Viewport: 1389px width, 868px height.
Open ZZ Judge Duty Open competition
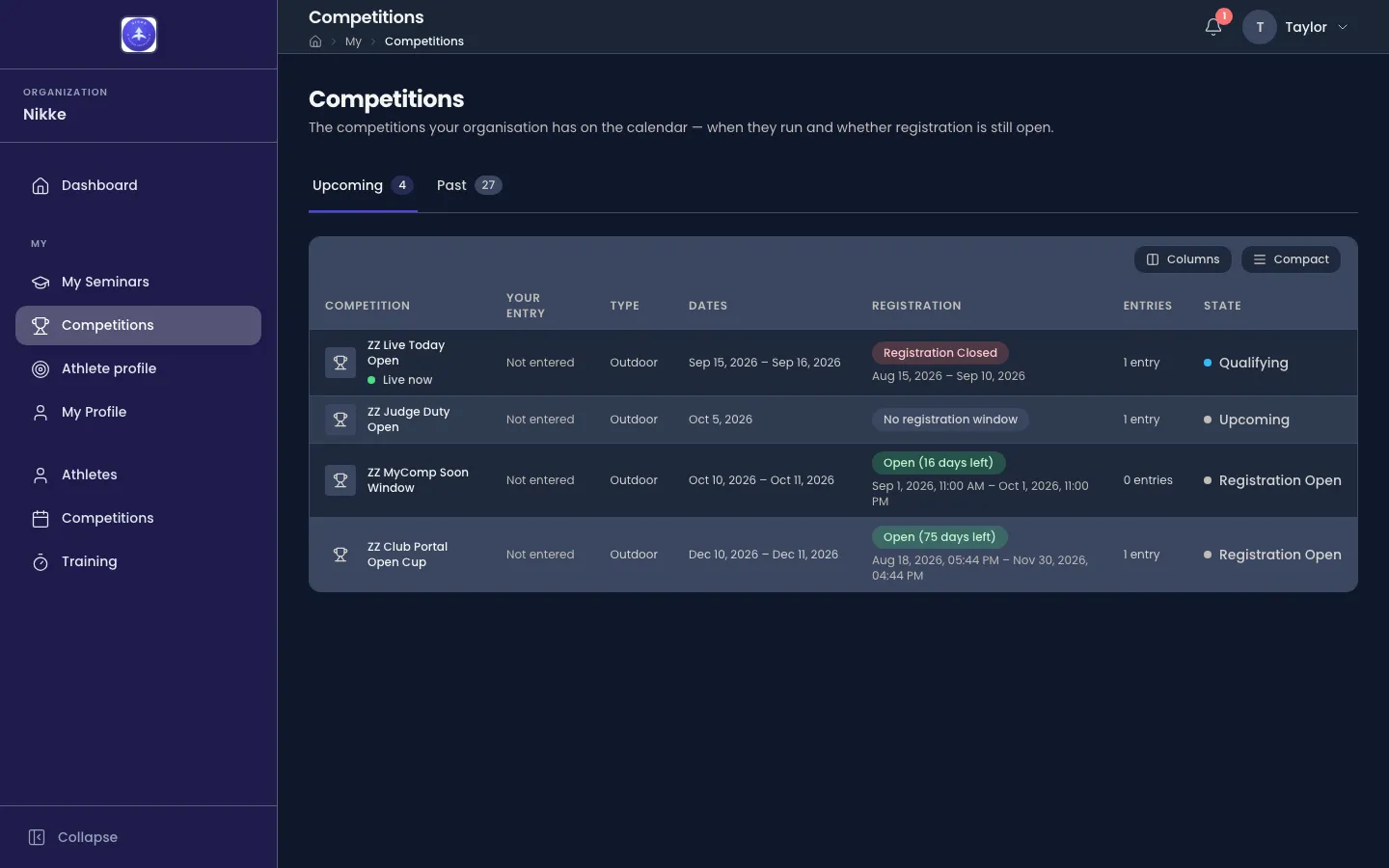click(x=409, y=420)
